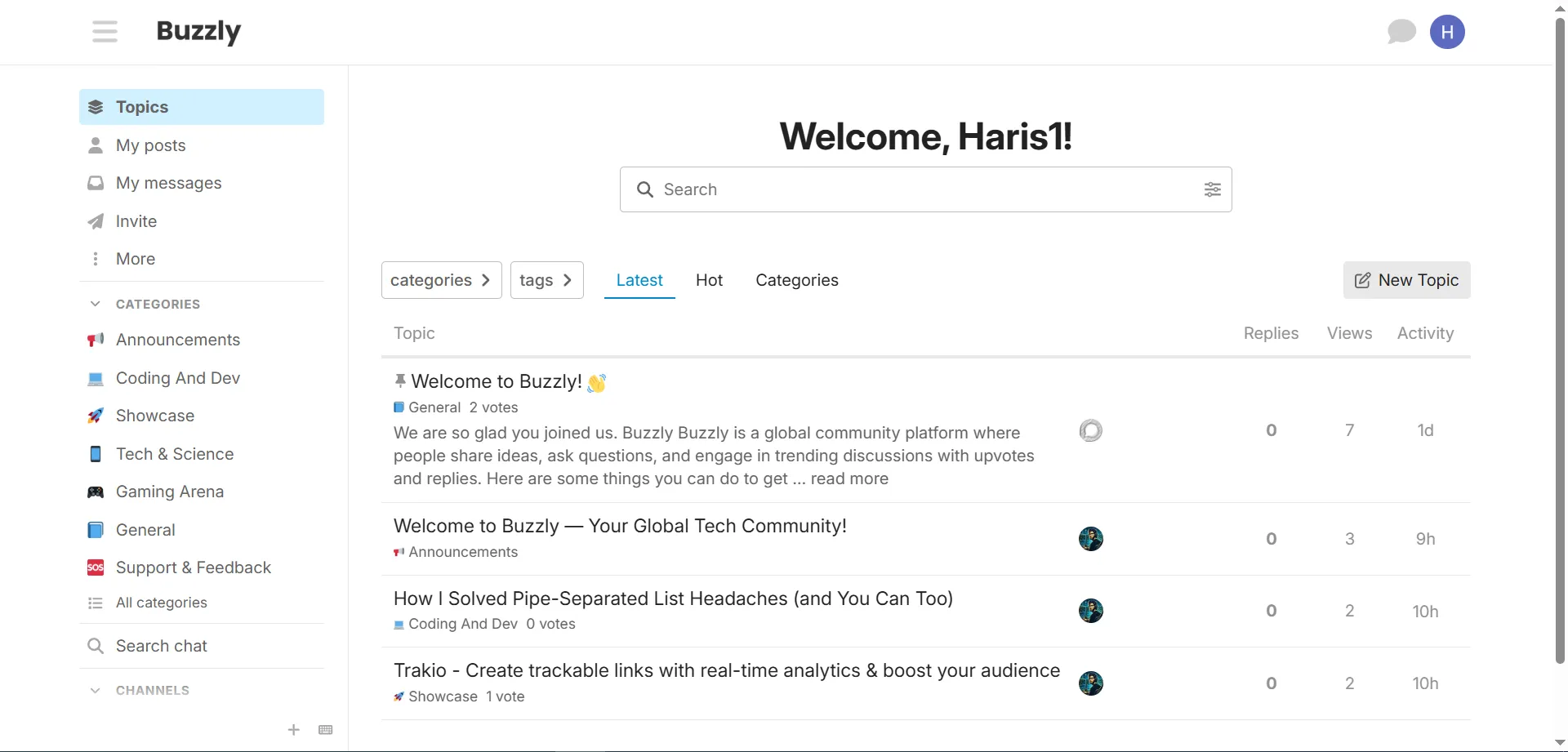Click the keyboard shortcuts icon in sidebar
The height and width of the screenshot is (752, 1568).
click(325, 730)
